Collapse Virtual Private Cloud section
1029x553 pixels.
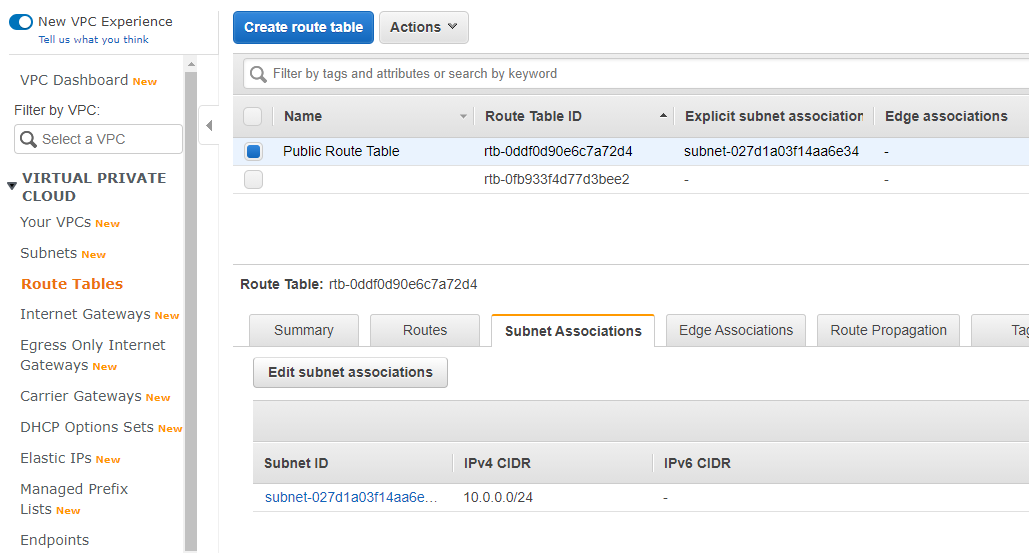click(x=12, y=186)
